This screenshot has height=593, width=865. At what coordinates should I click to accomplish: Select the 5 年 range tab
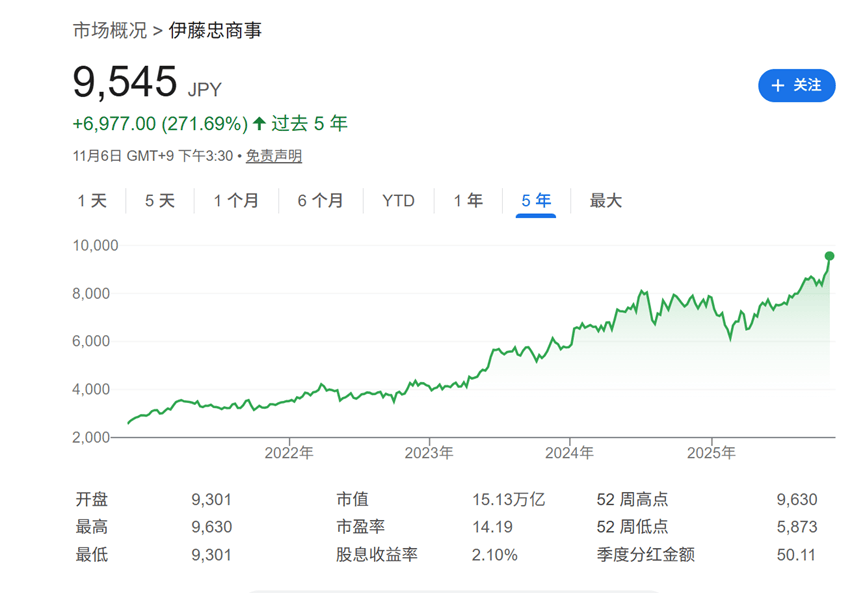click(x=536, y=201)
